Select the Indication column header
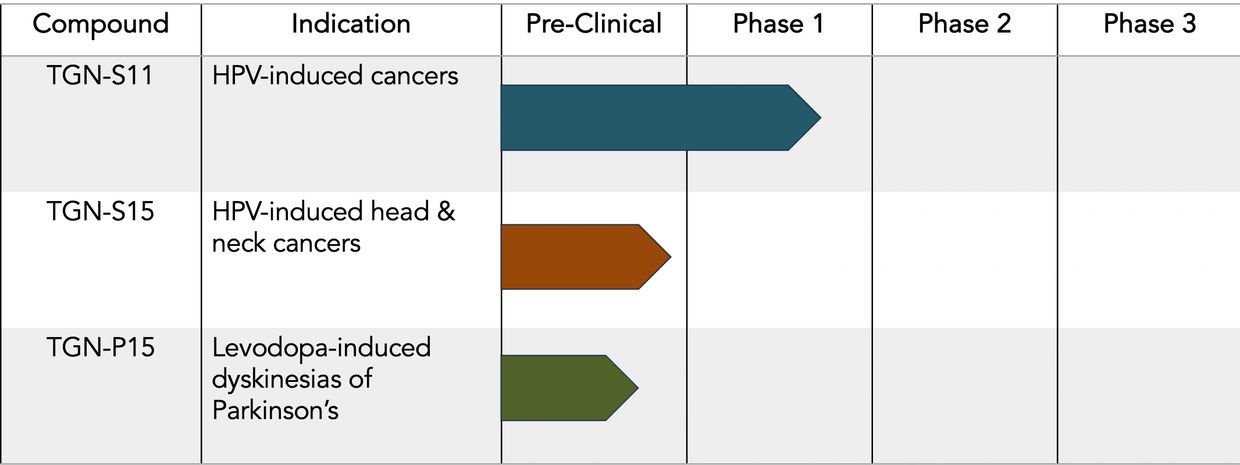 (351, 25)
